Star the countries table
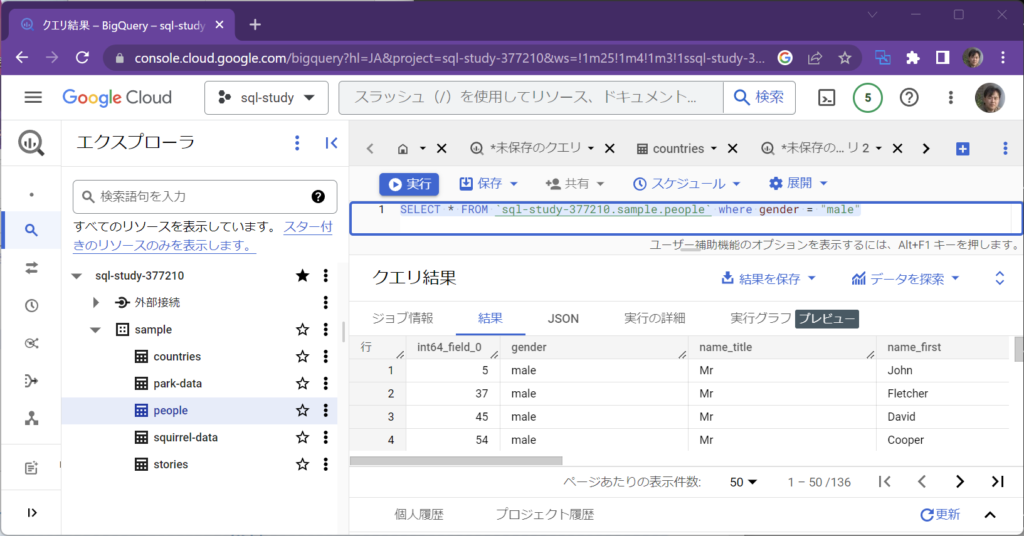Image resolution: width=1024 pixels, height=536 pixels. pos(302,356)
